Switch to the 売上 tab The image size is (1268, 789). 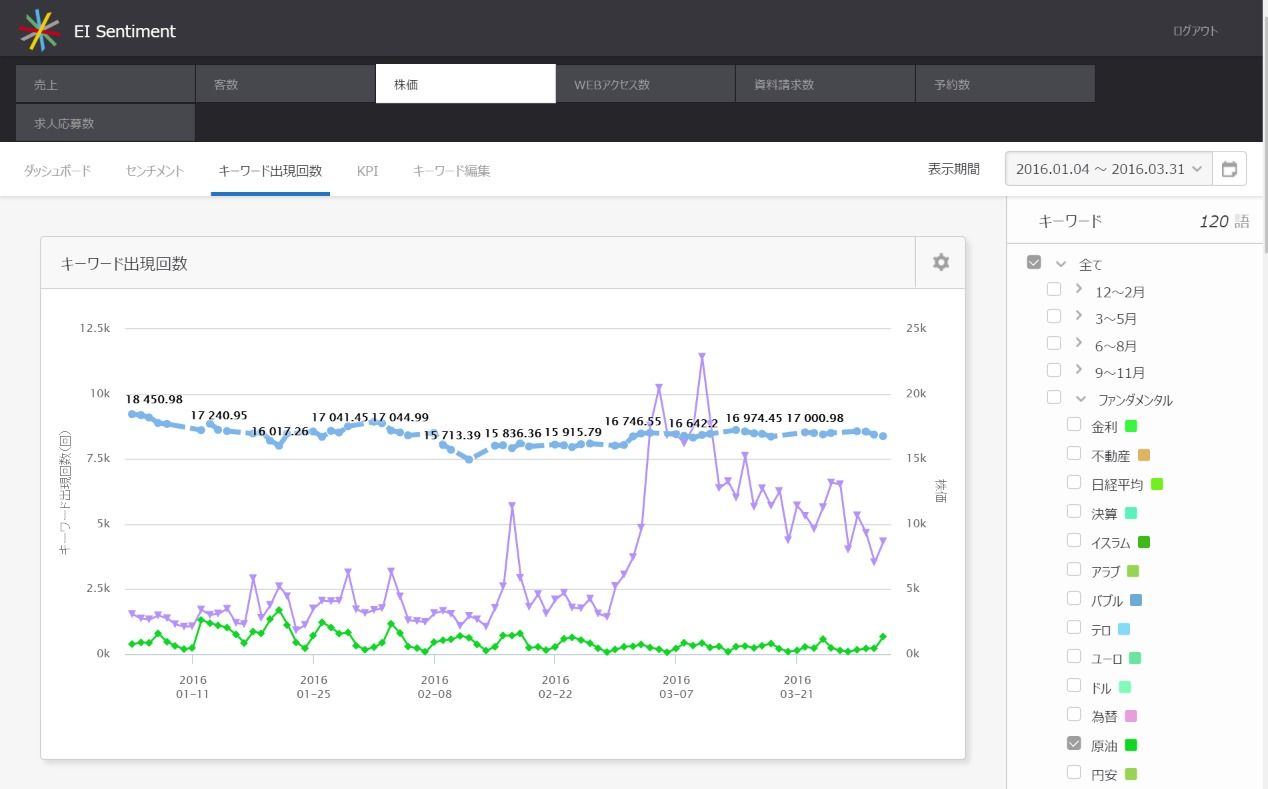pos(105,84)
